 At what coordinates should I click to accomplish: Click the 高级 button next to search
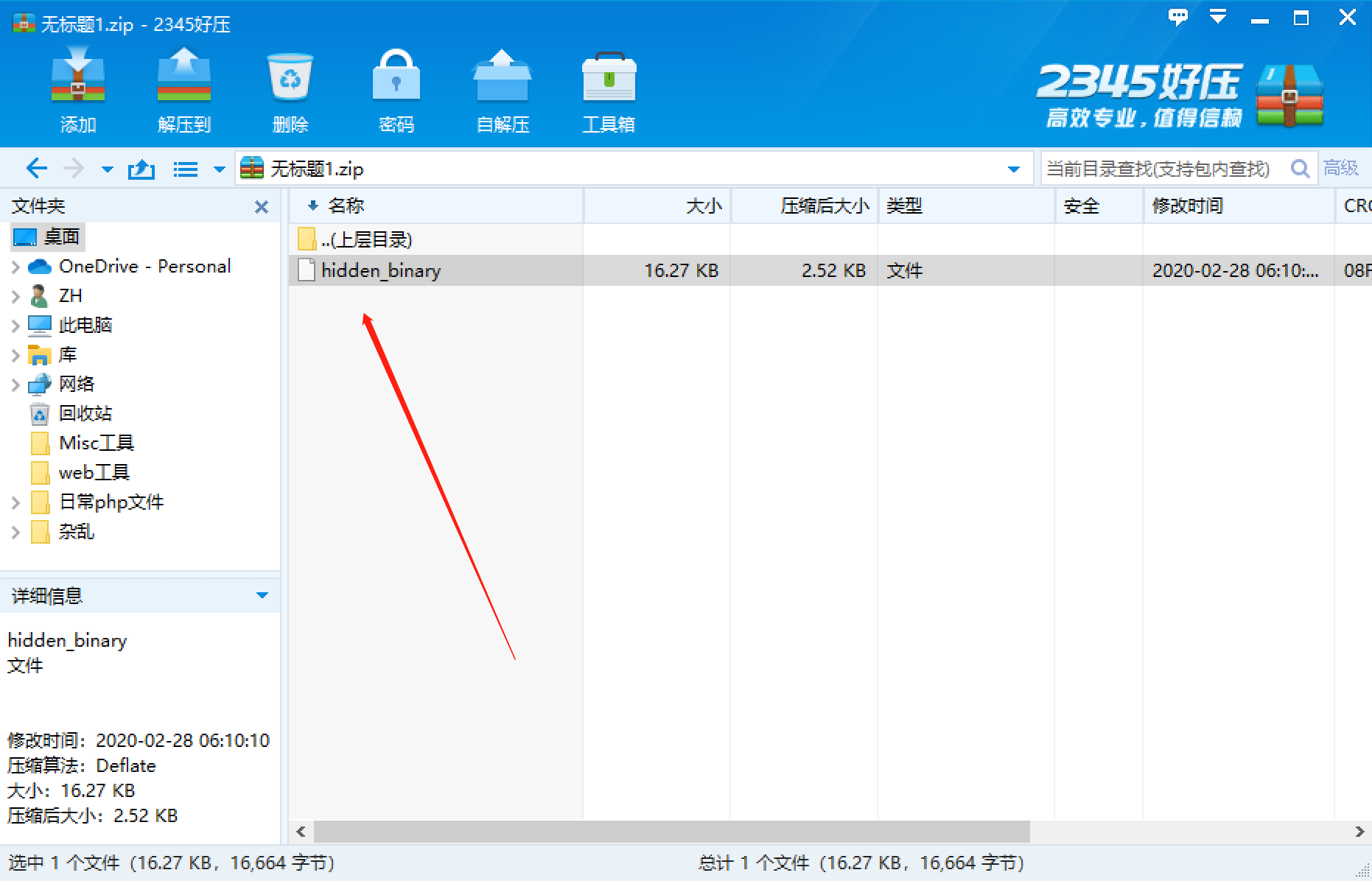click(1343, 168)
